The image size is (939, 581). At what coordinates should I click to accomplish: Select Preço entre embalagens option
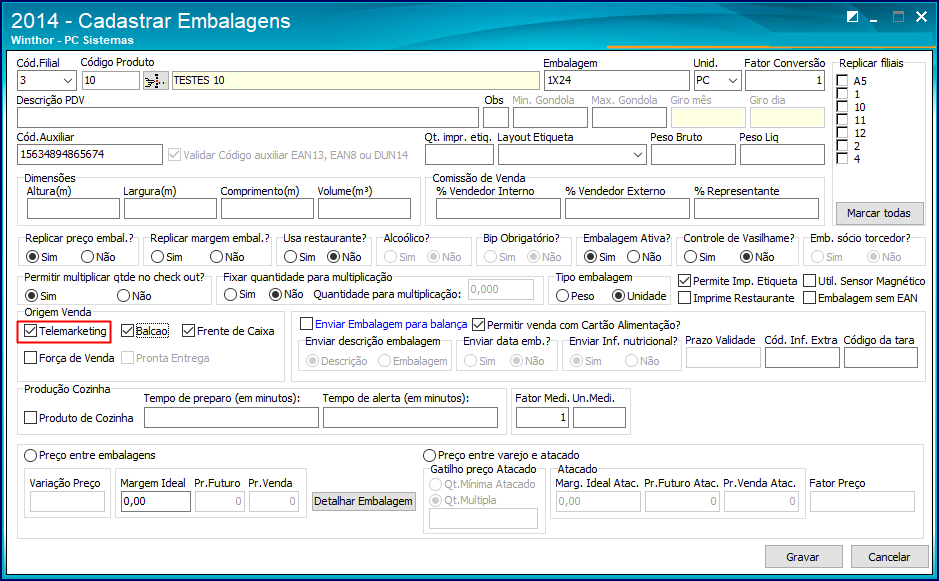31,455
